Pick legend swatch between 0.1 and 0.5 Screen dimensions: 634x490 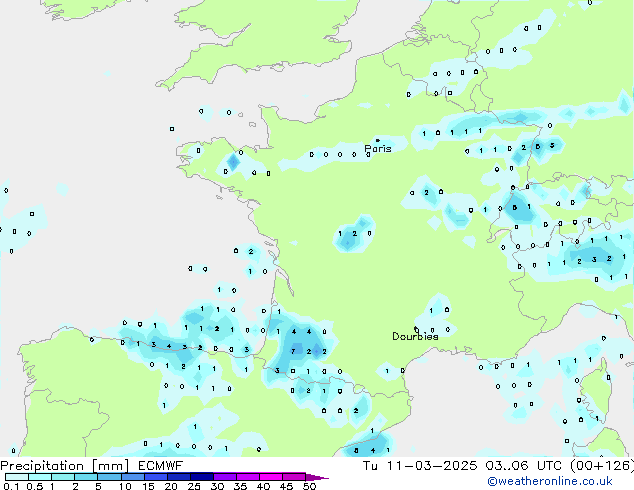click(x=17, y=477)
